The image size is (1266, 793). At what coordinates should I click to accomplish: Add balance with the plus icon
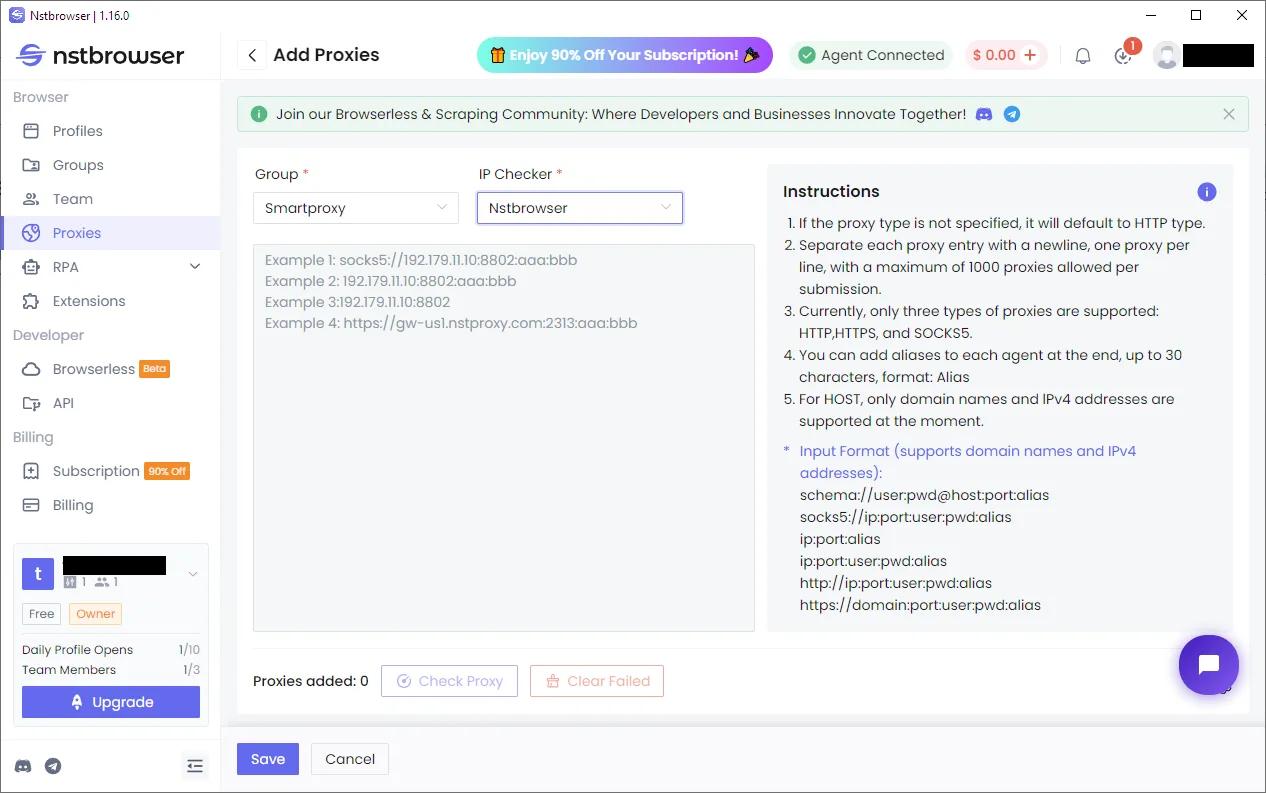[x=1030, y=55]
